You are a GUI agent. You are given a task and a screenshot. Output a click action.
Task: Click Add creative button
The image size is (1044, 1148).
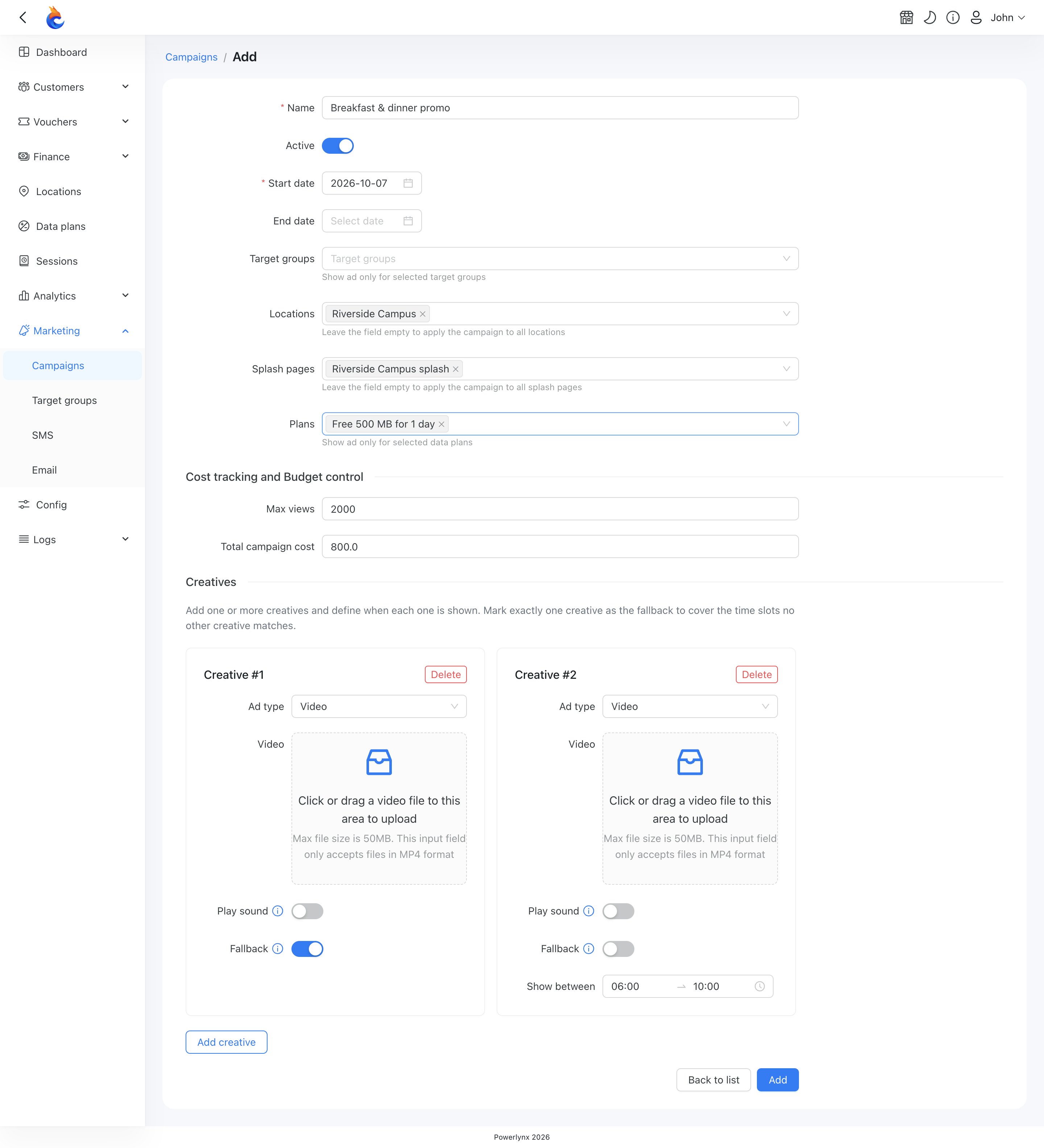[227, 1042]
